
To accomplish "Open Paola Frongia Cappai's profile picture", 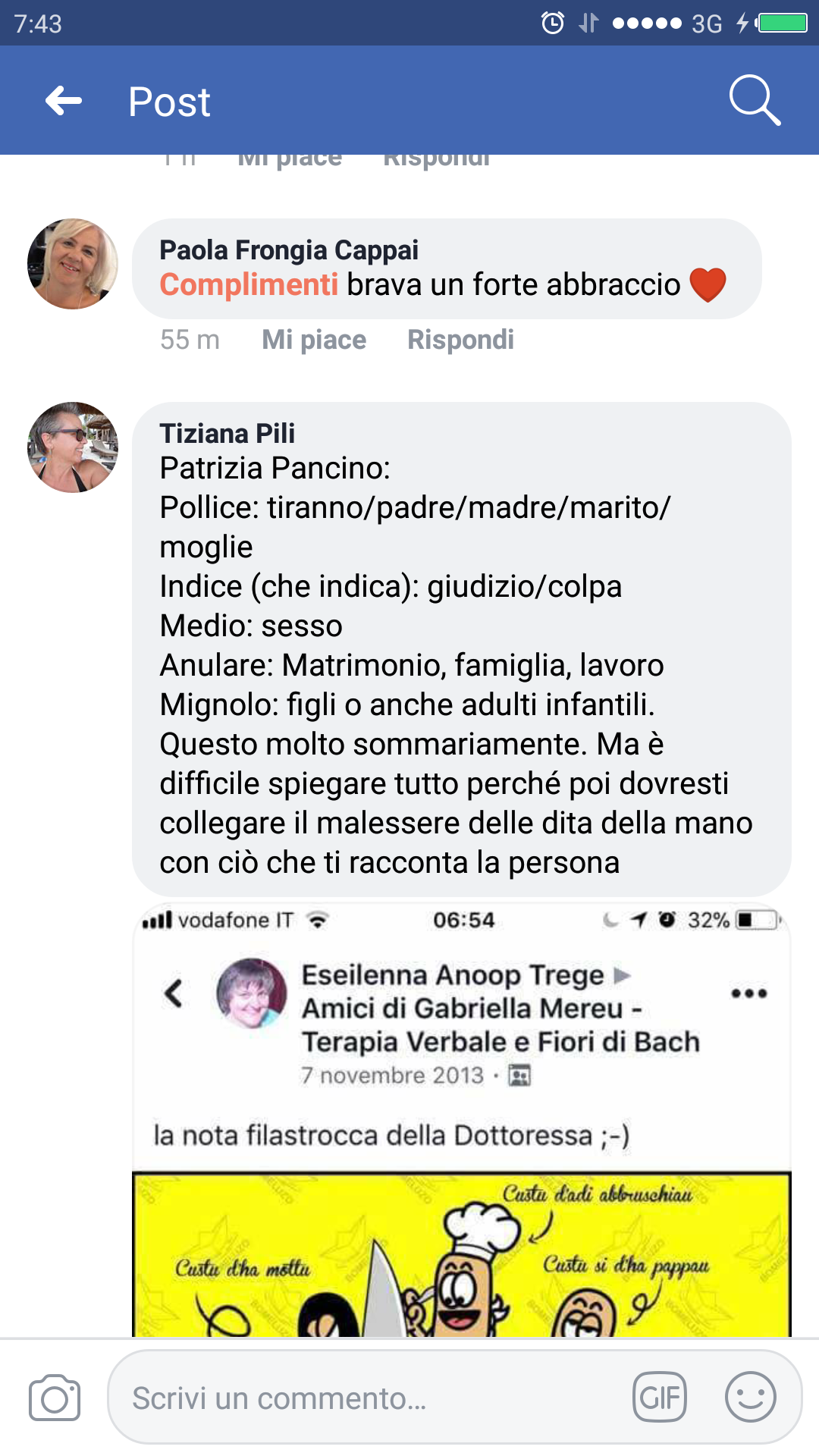I will [73, 264].
